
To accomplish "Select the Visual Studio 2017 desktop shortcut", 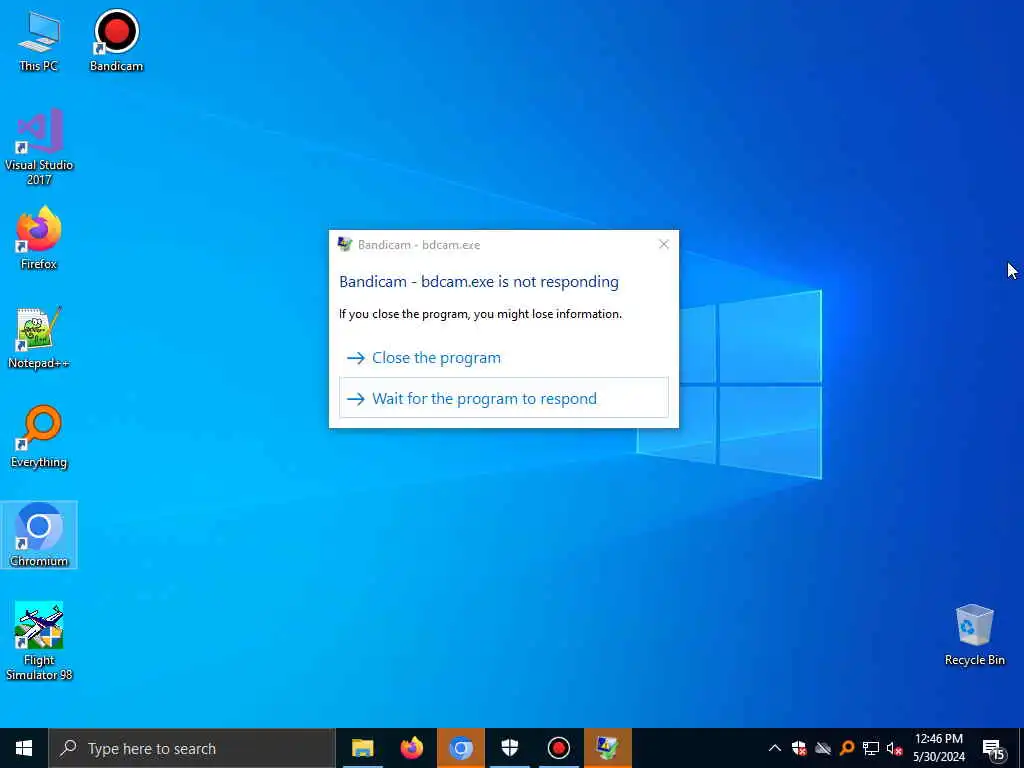I will click(x=39, y=148).
